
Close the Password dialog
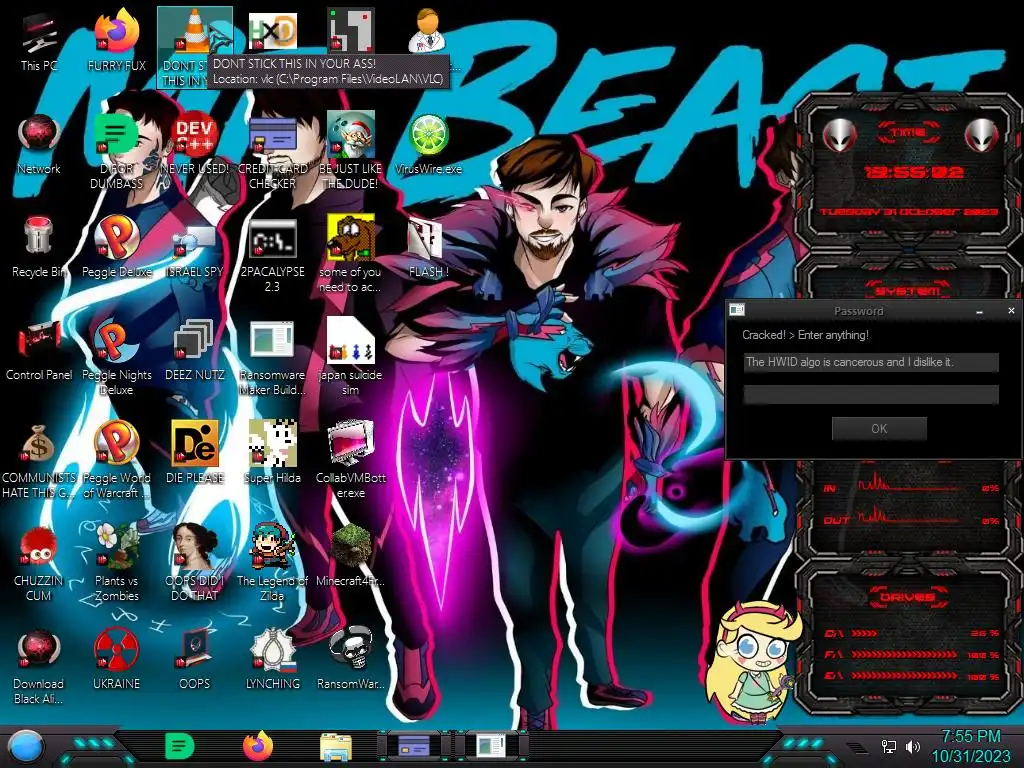coord(1011,311)
